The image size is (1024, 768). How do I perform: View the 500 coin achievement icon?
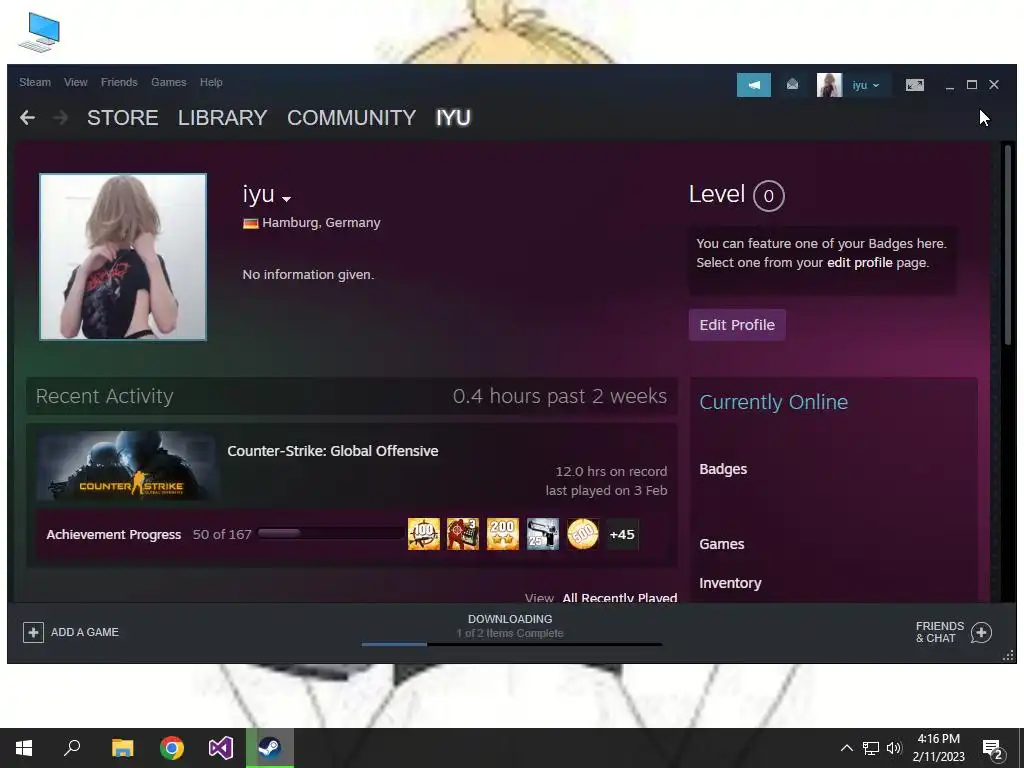tap(583, 534)
